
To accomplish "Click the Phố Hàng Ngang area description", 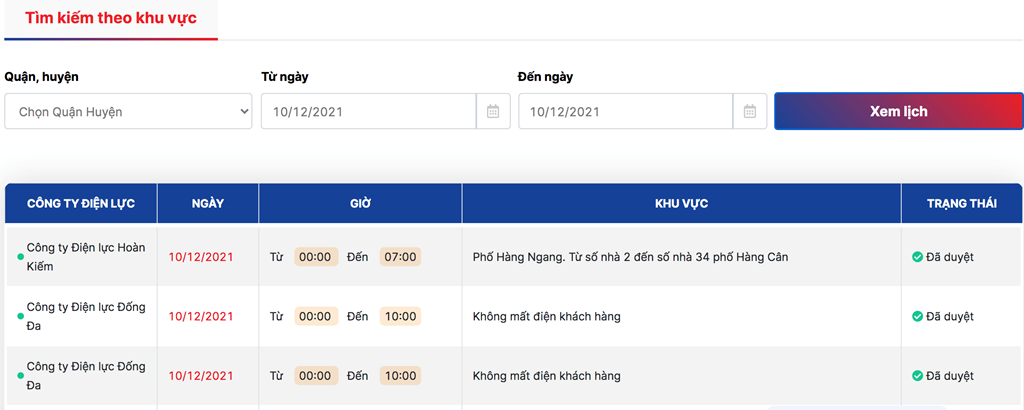I will coord(630,257).
